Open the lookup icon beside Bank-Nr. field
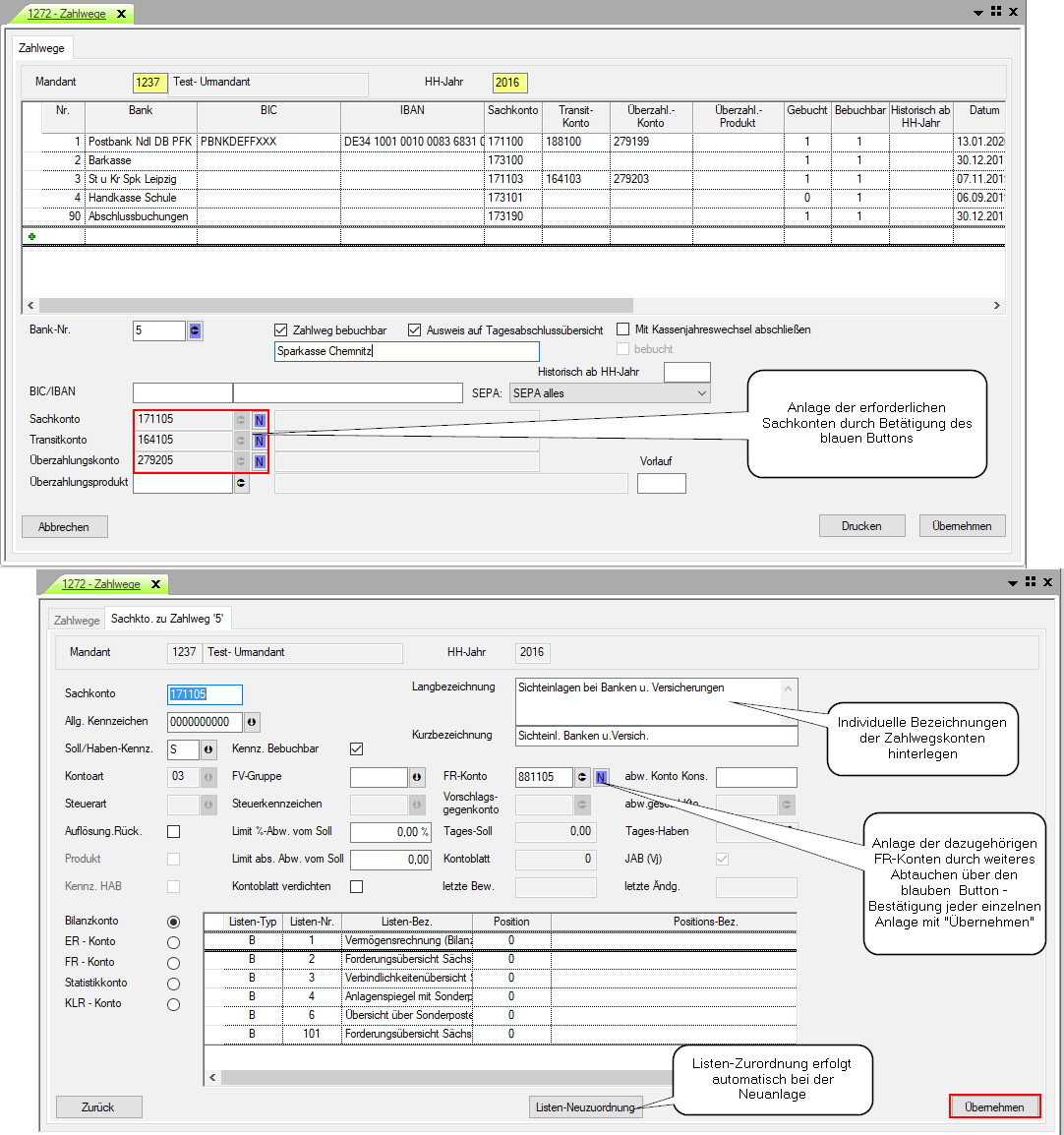 (196, 331)
